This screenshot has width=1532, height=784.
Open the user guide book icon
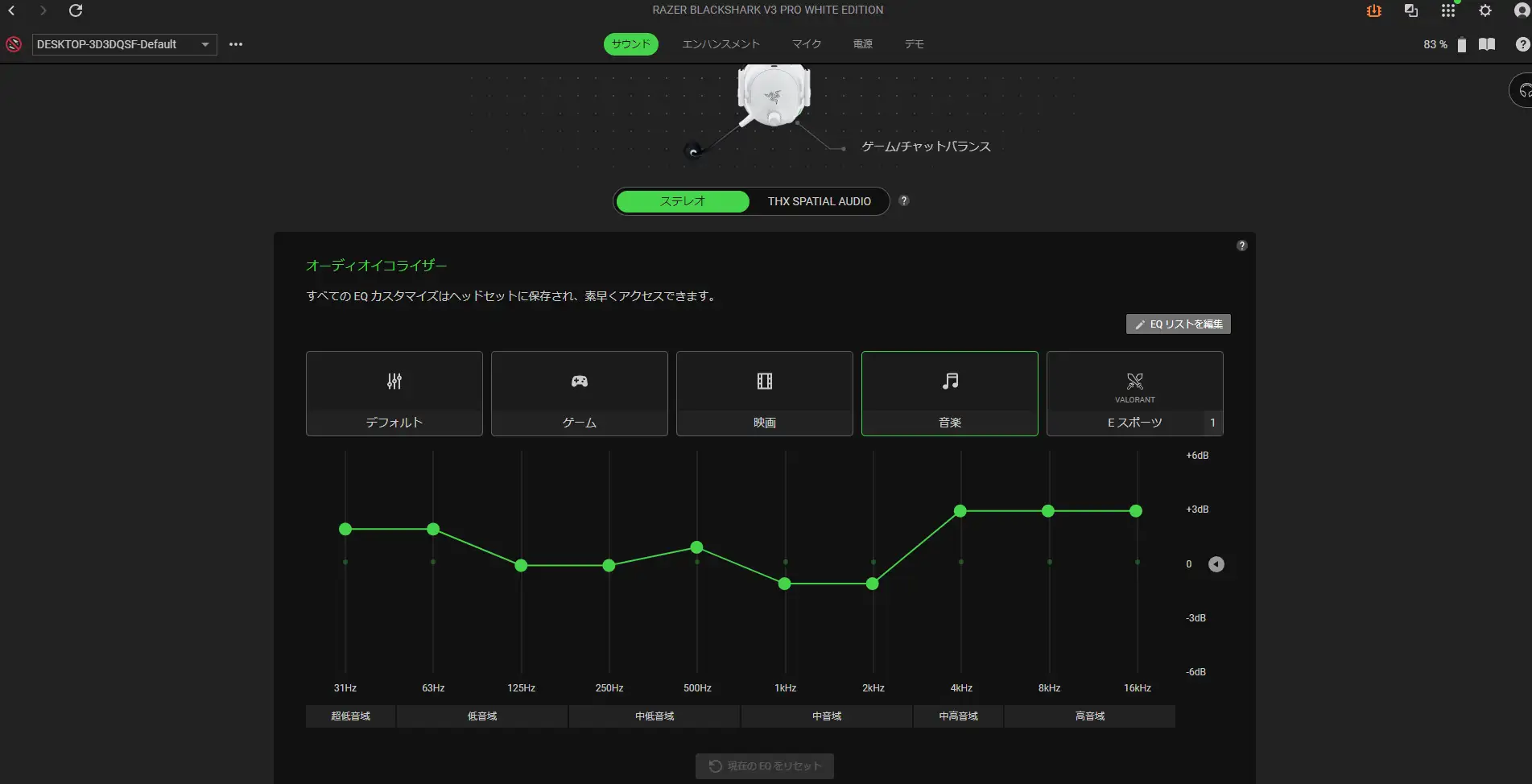1487,44
